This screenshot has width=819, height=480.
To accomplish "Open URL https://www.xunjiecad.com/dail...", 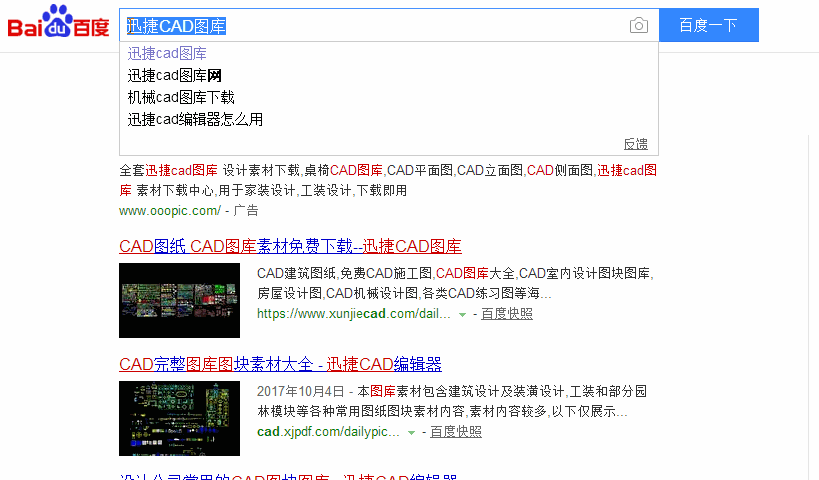I will point(353,314).
